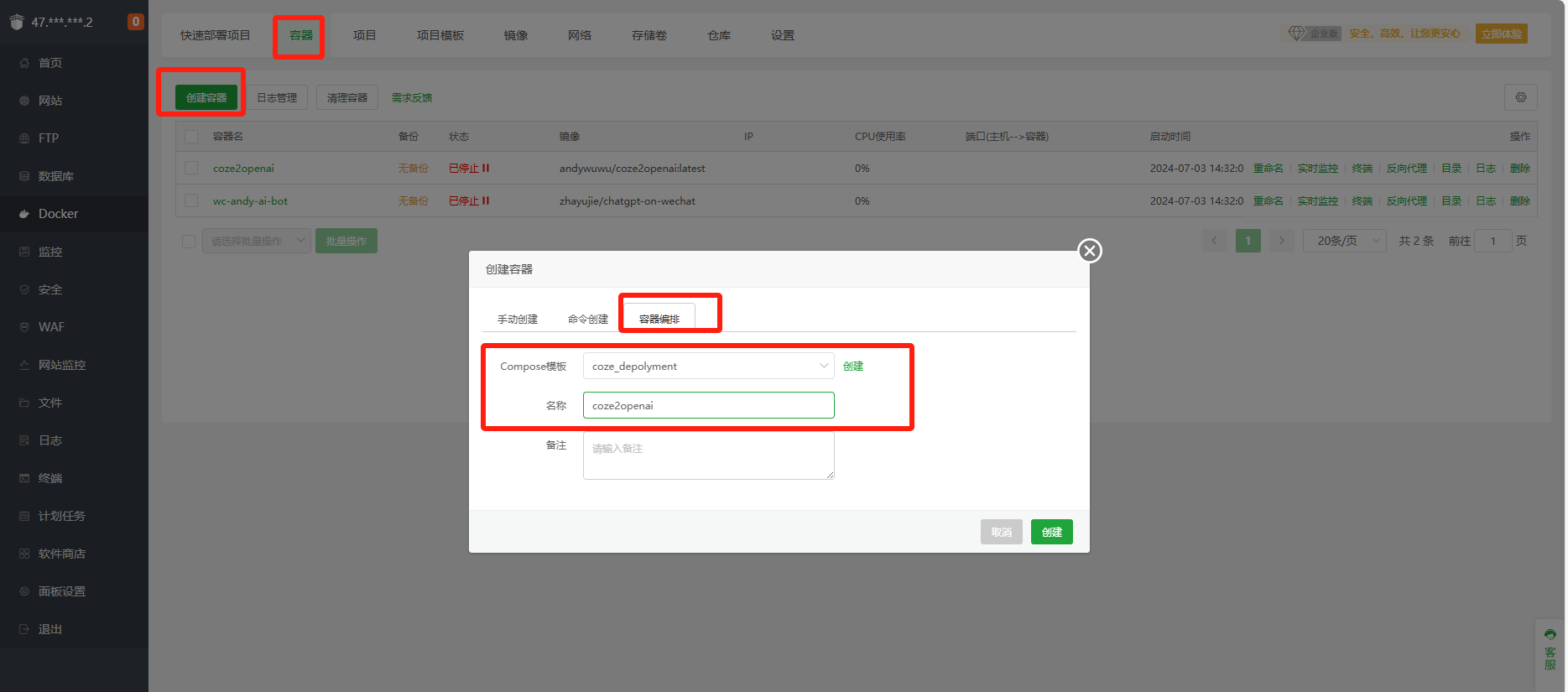This screenshot has height=692, width=1568.
Task: Toggle the select-all checkbox in table header
Action: click(191, 136)
